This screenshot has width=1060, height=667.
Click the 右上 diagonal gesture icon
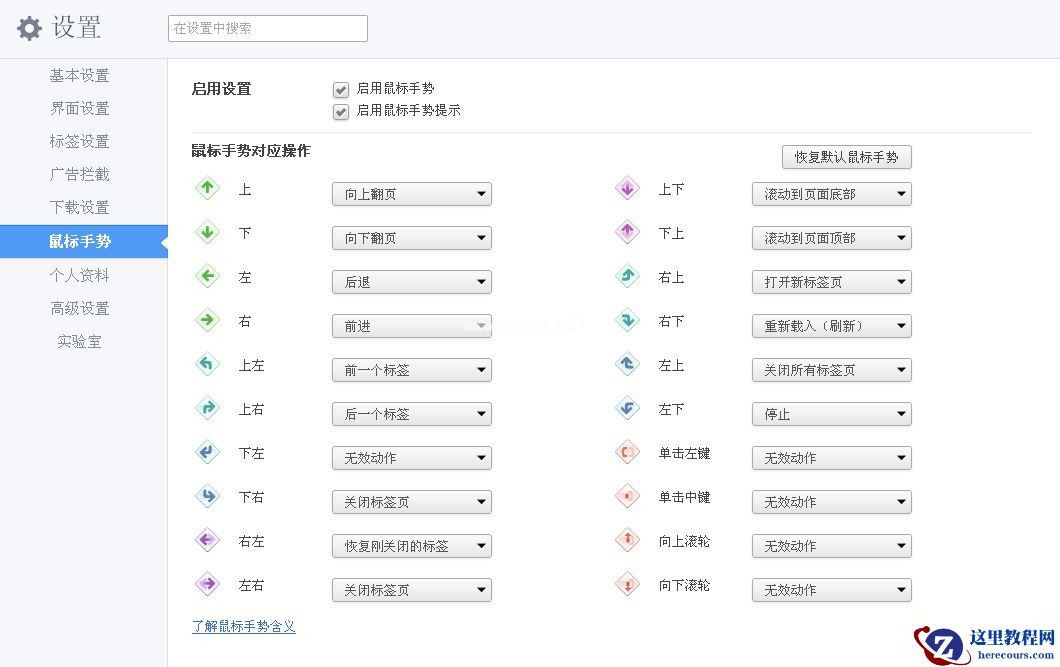point(627,277)
